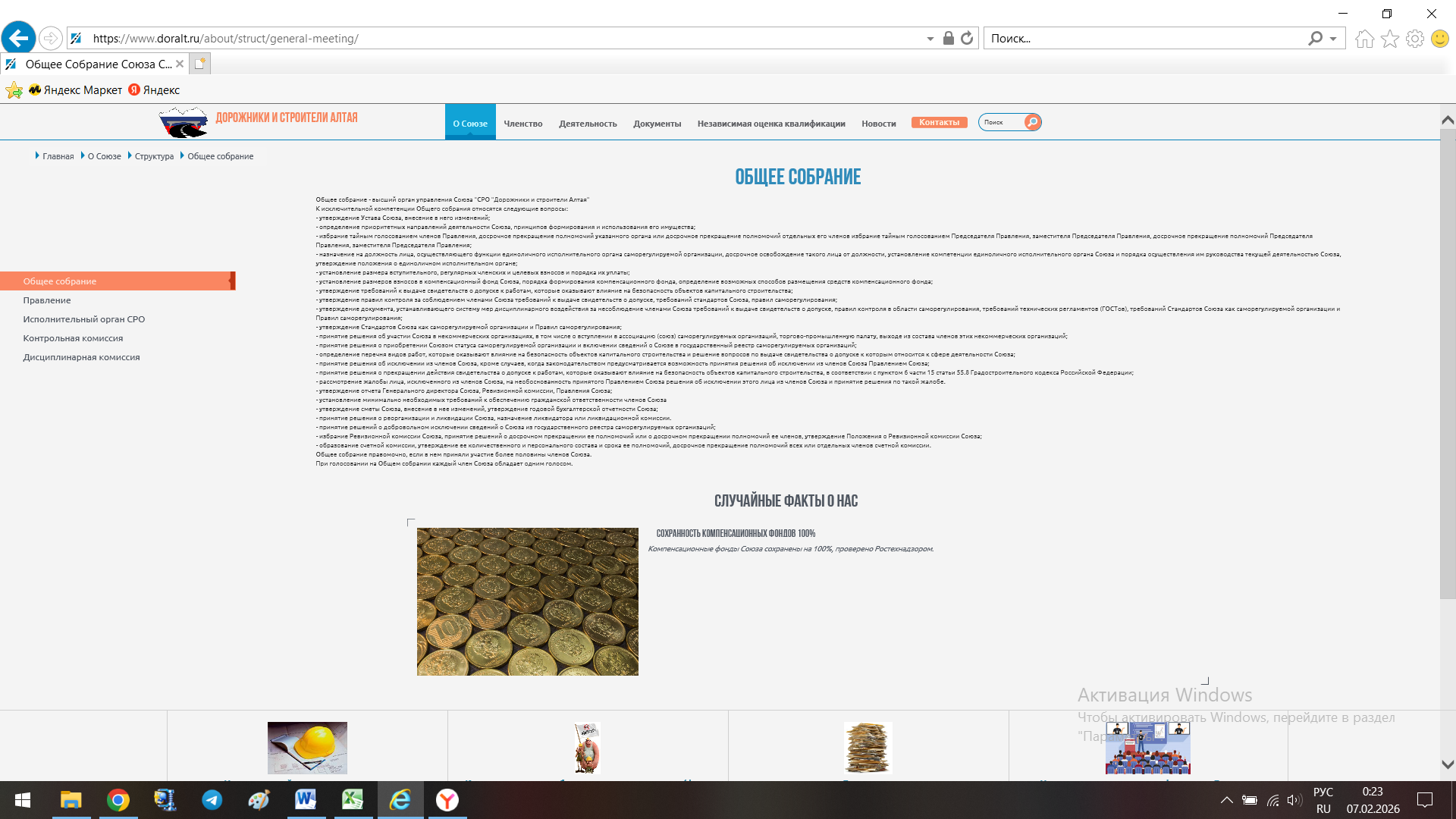Click Яндекс Маркет bookmark
The width and height of the screenshot is (1456, 819).
pyautogui.click(x=76, y=89)
